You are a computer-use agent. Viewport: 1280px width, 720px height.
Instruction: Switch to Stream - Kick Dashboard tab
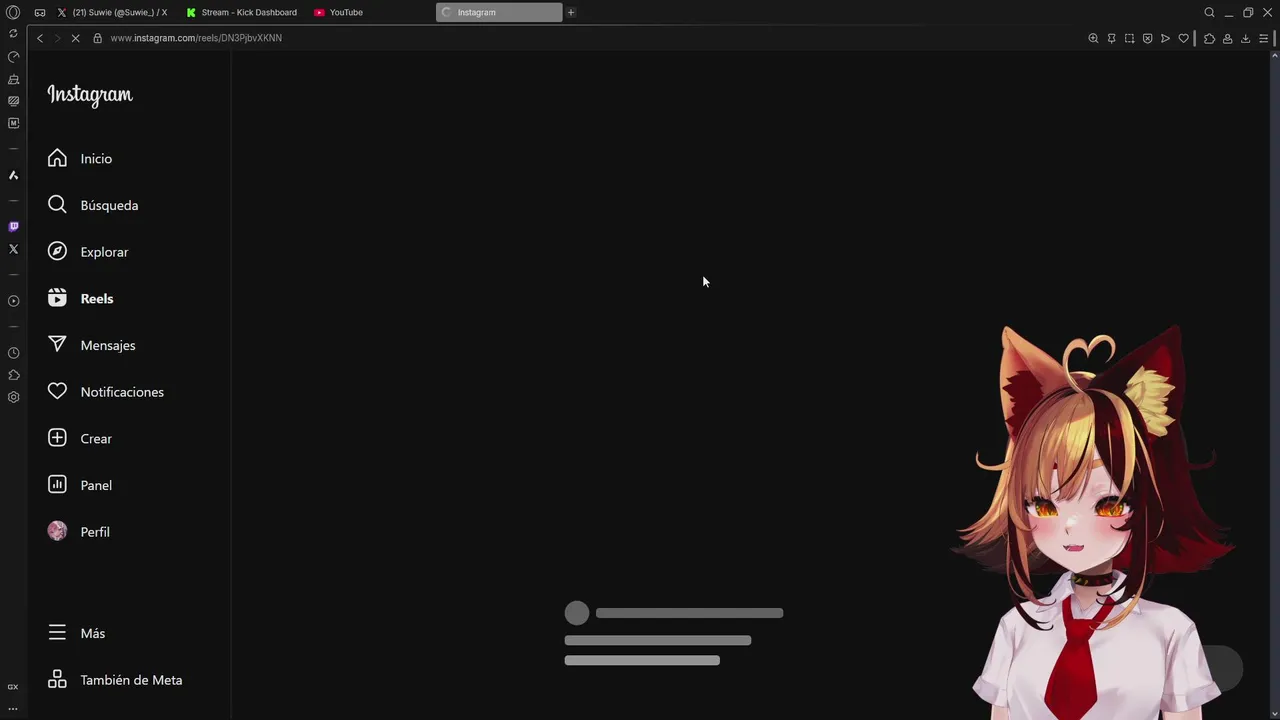point(242,12)
